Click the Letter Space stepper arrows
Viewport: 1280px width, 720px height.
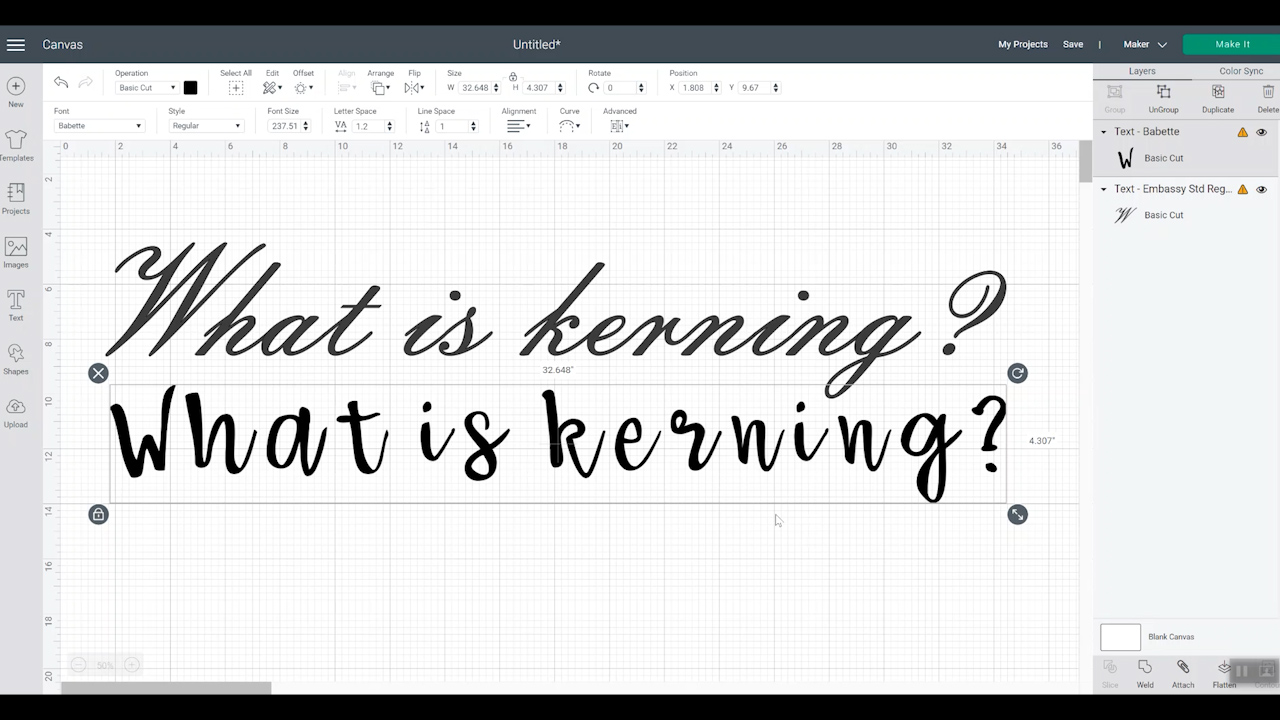[x=389, y=126]
